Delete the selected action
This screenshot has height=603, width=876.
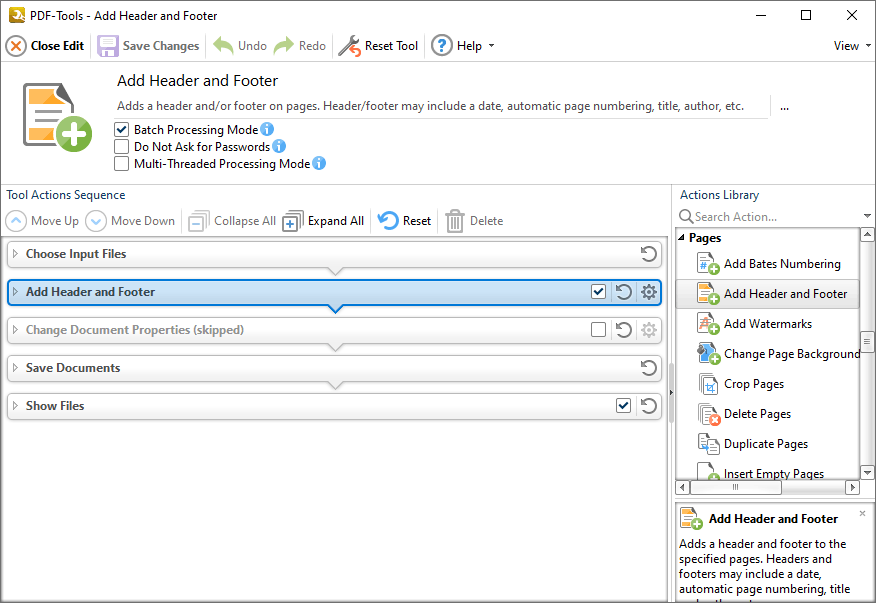[x=474, y=221]
